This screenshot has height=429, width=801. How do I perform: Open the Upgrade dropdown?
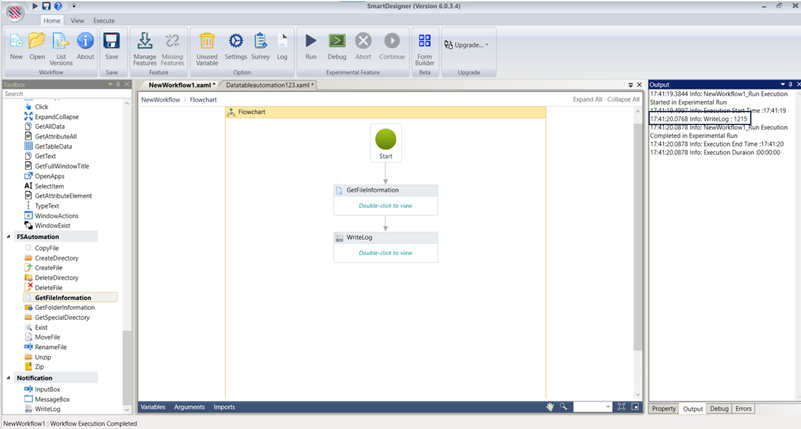471,45
